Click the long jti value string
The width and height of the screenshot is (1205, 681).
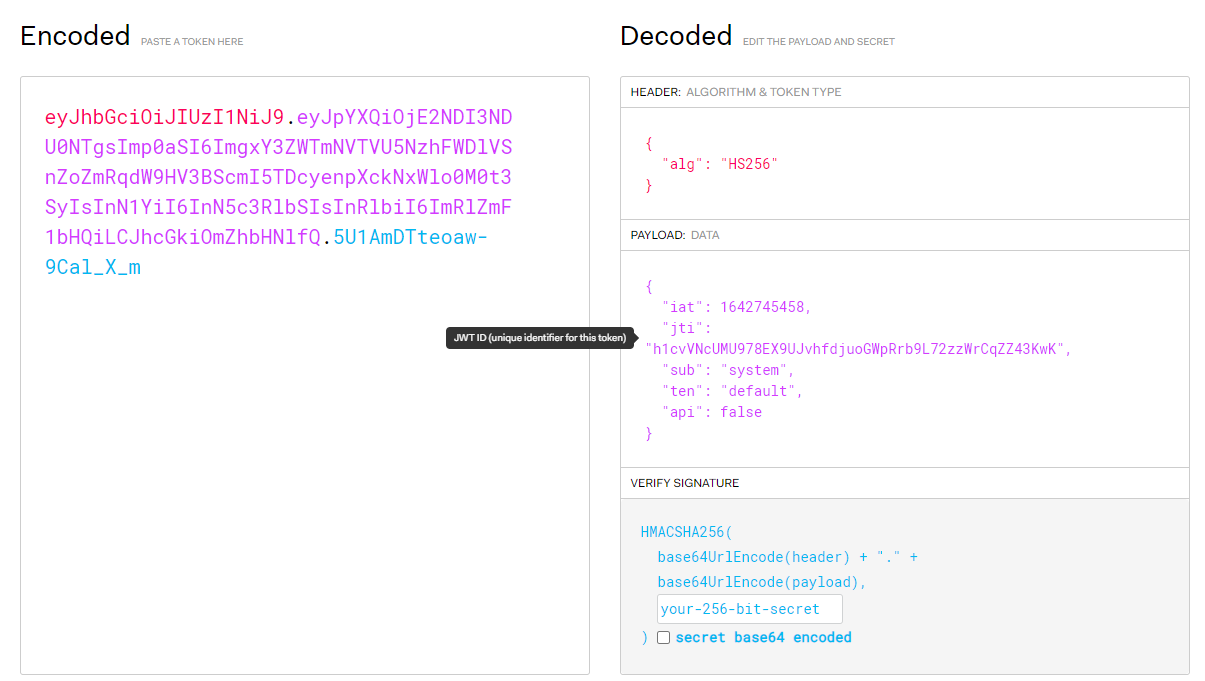point(858,349)
